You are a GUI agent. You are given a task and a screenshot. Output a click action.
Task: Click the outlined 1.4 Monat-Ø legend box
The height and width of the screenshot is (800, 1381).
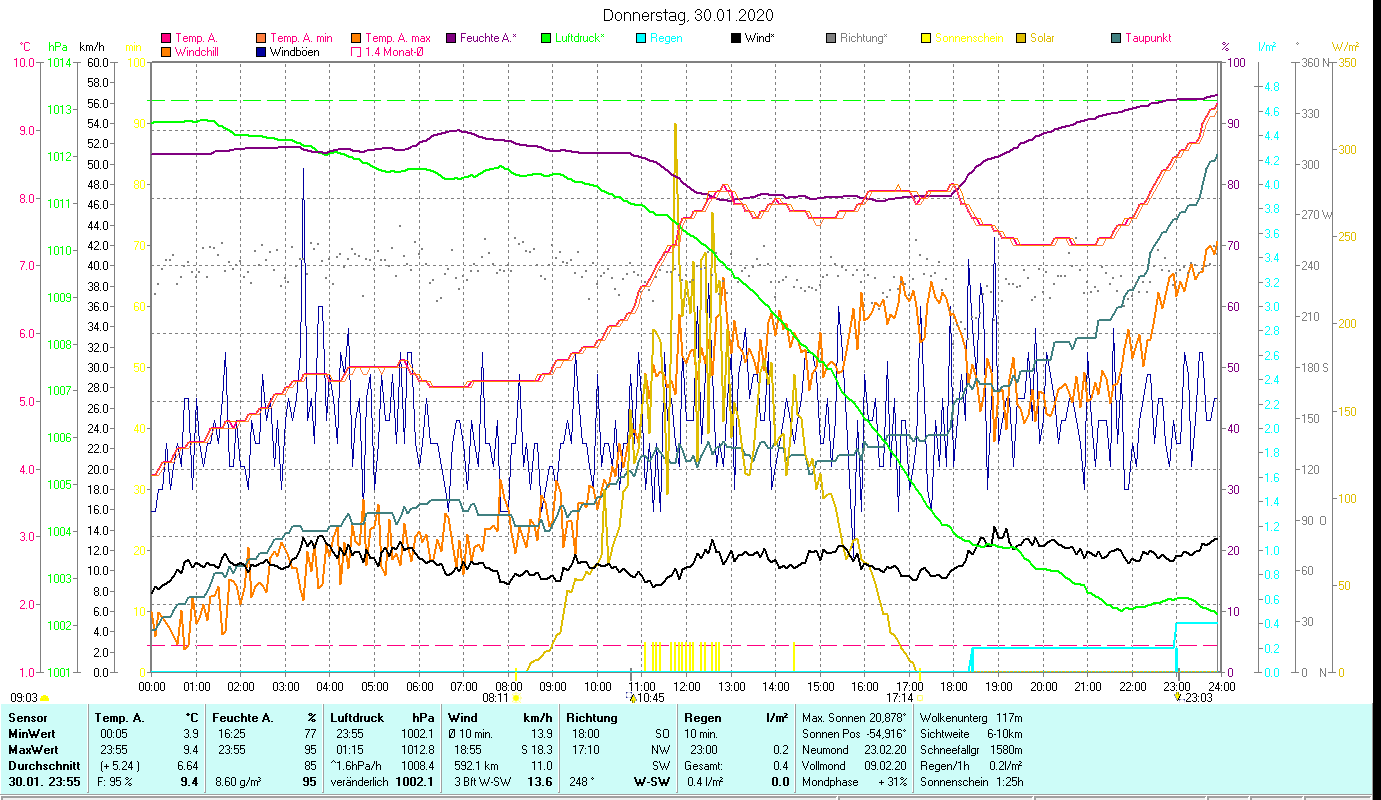pos(355,52)
